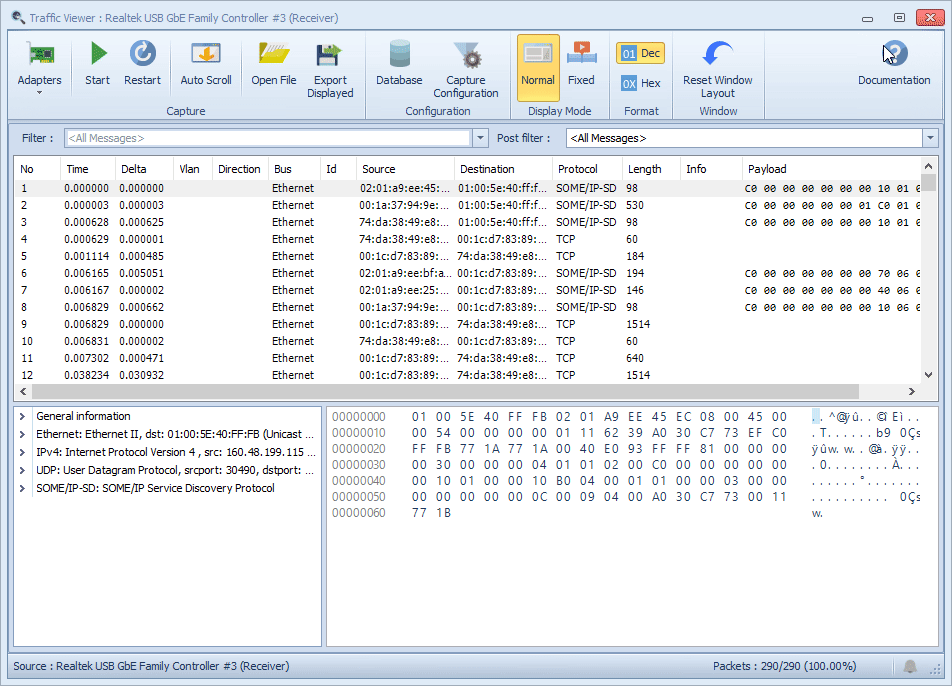This screenshot has width=952, height=686.
Task: Click hex offset 00000010 in hex view
Action: pos(359,433)
